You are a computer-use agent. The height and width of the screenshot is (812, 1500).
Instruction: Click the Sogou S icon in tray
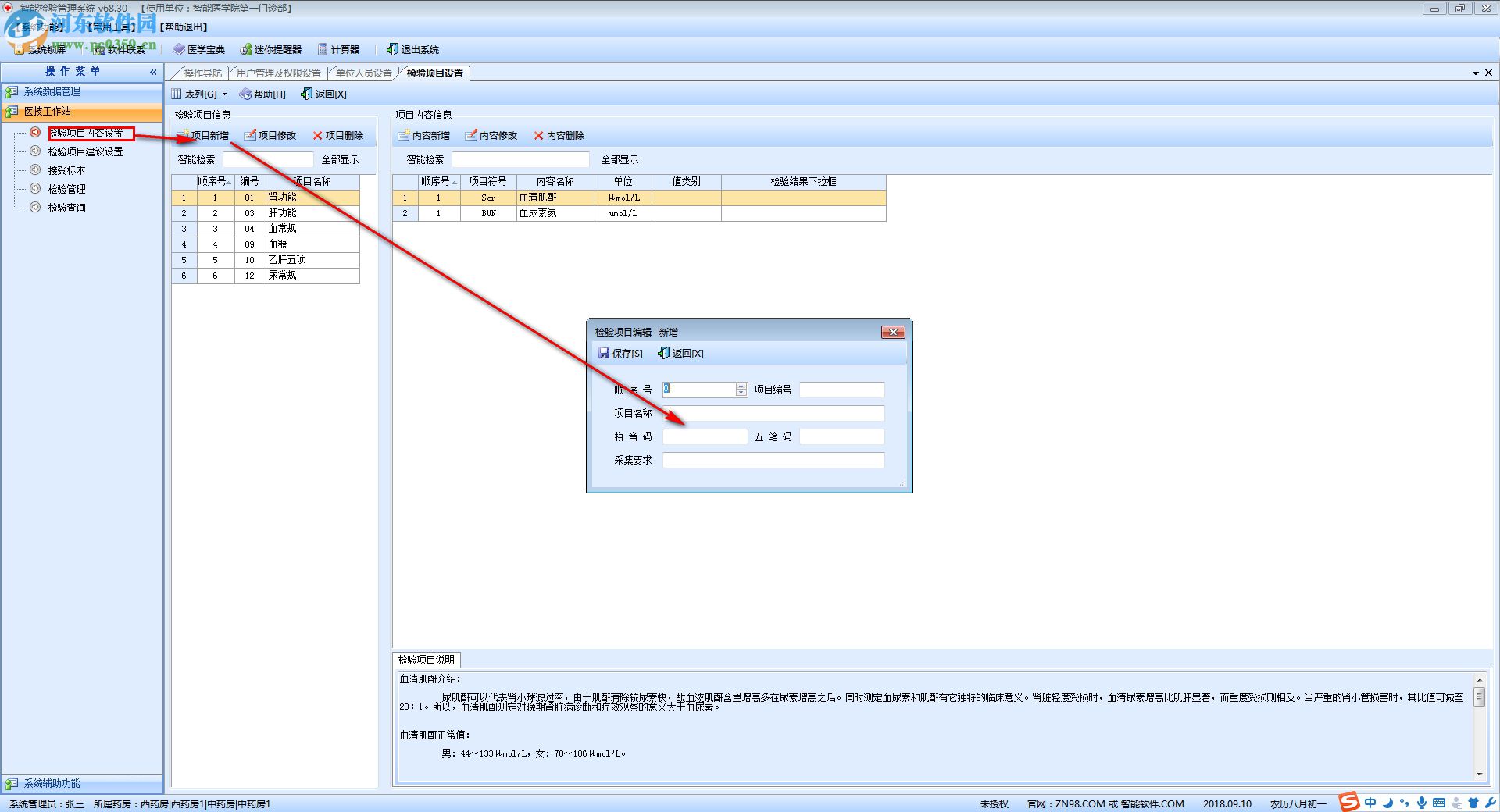click(1349, 802)
